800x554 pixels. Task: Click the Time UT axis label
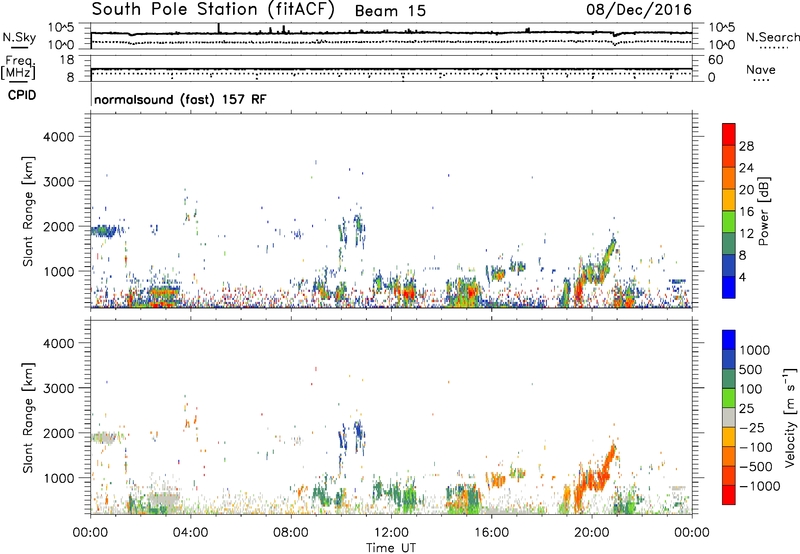click(391, 548)
